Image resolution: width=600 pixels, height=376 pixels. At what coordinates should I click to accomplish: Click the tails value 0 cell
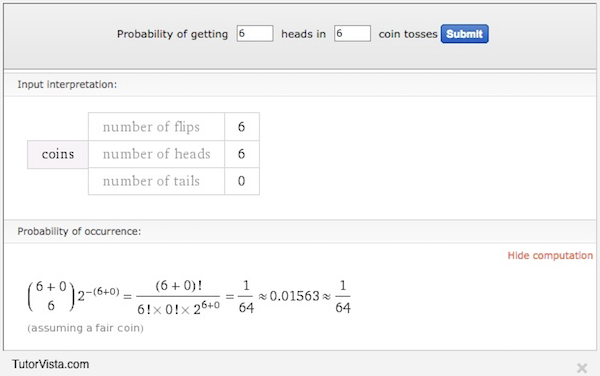(x=242, y=181)
